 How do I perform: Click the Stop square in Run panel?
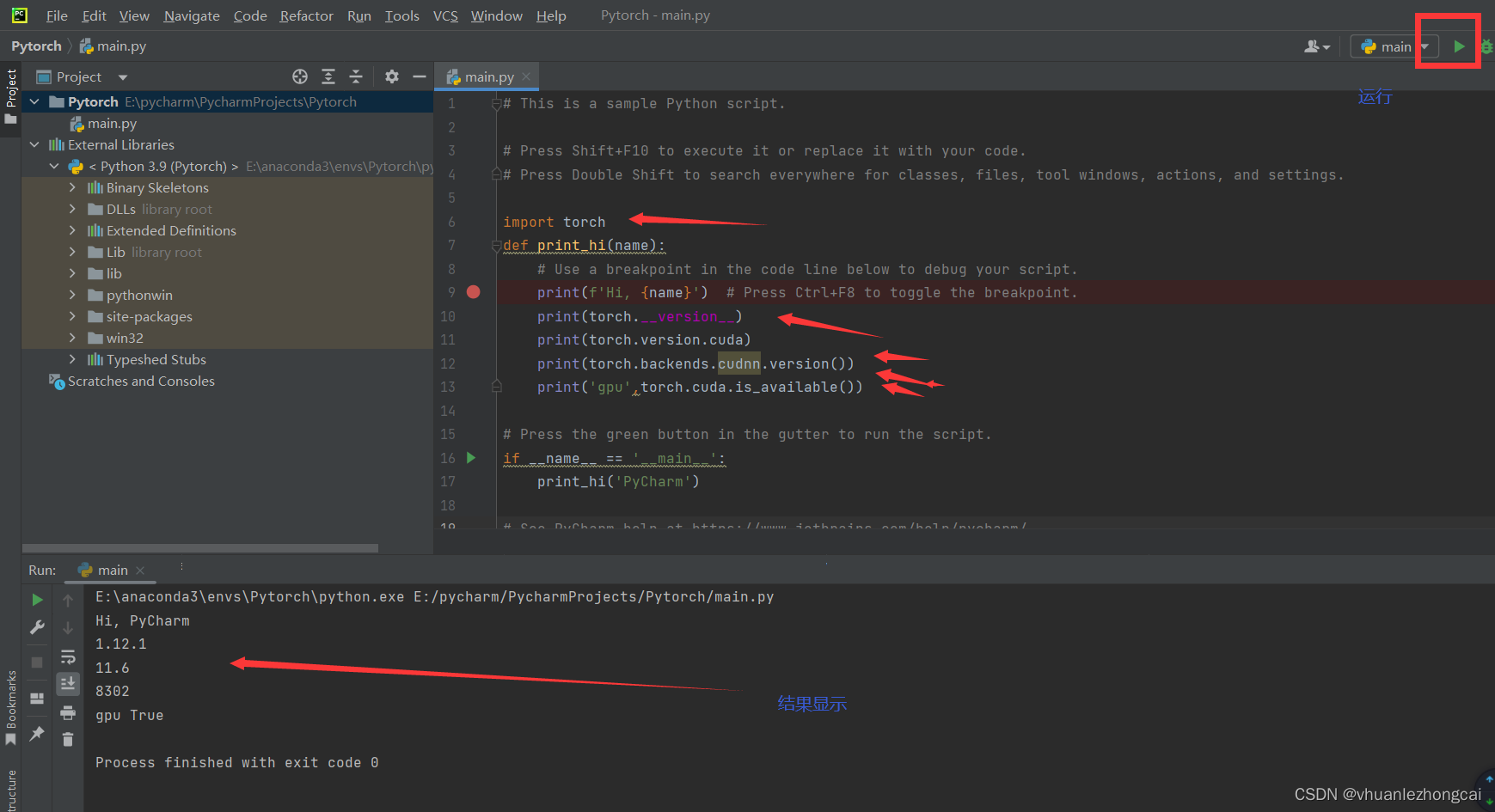[37, 662]
